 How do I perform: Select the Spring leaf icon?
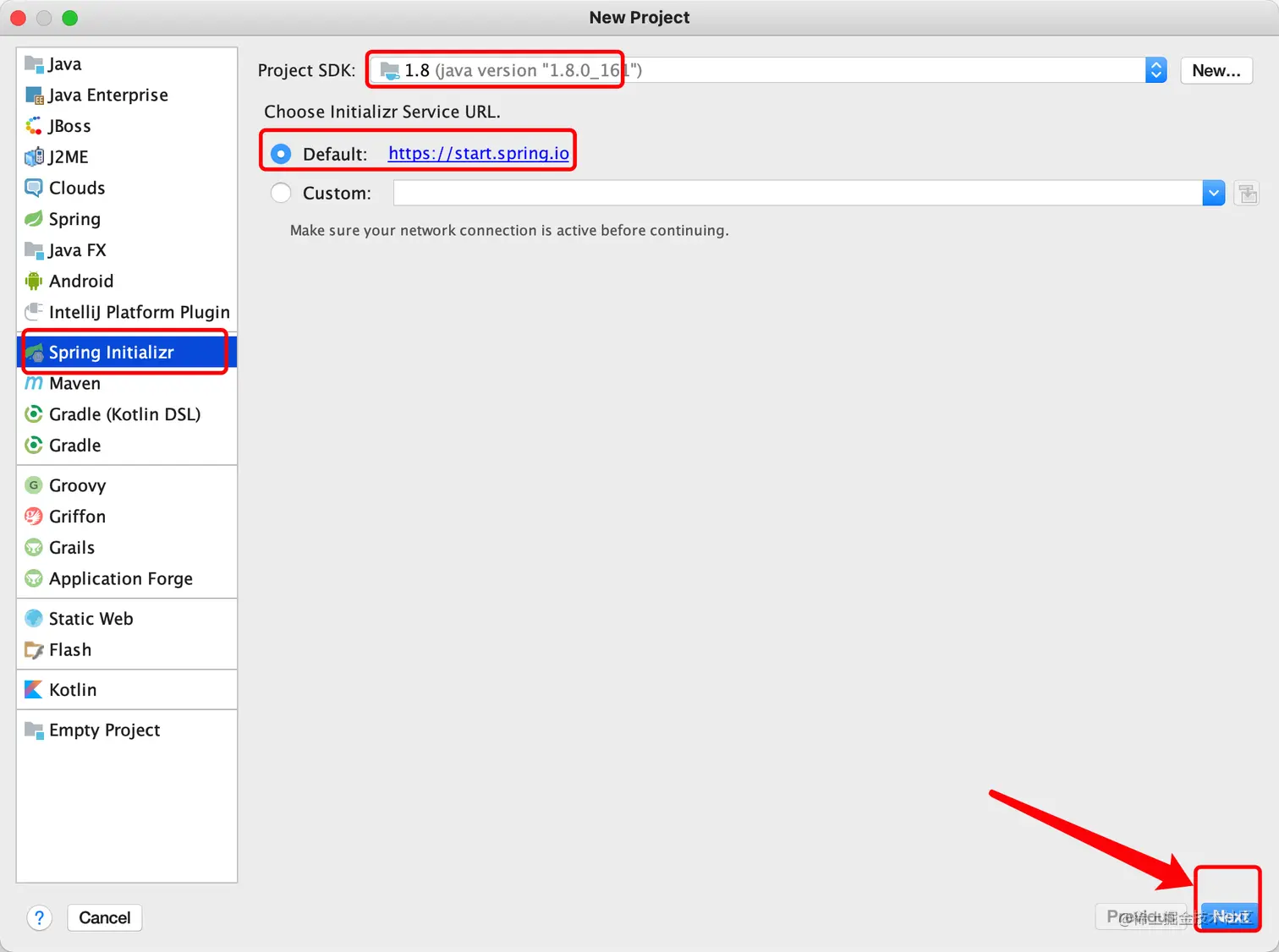pos(34,219)
